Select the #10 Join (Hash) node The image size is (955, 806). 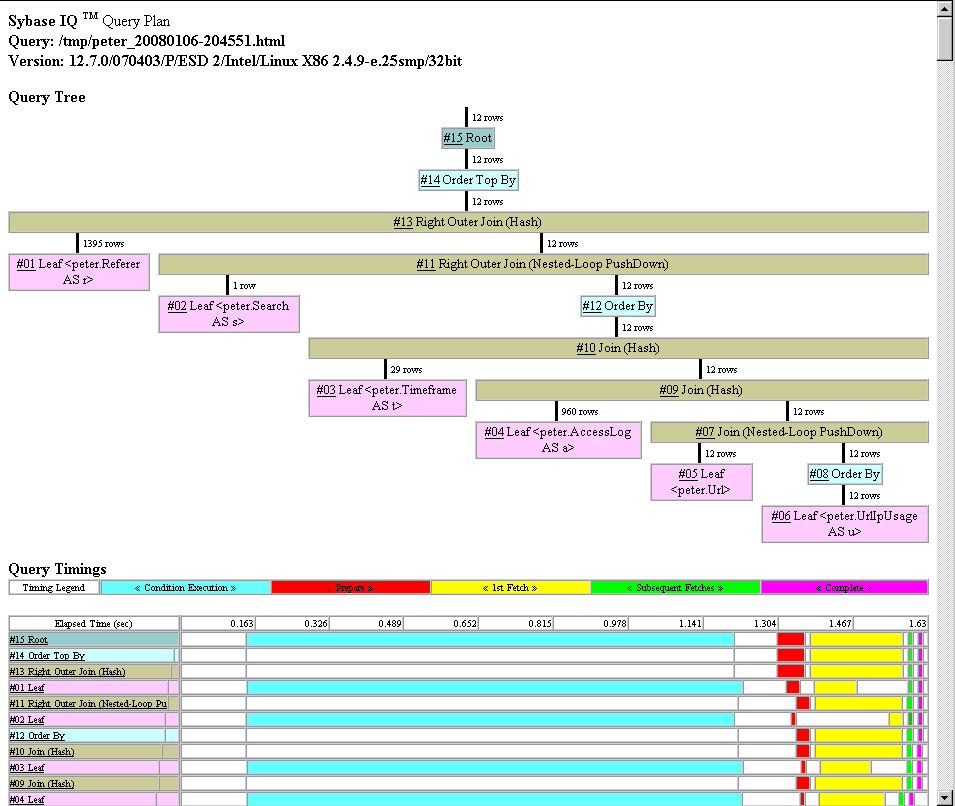click(586, 348)
